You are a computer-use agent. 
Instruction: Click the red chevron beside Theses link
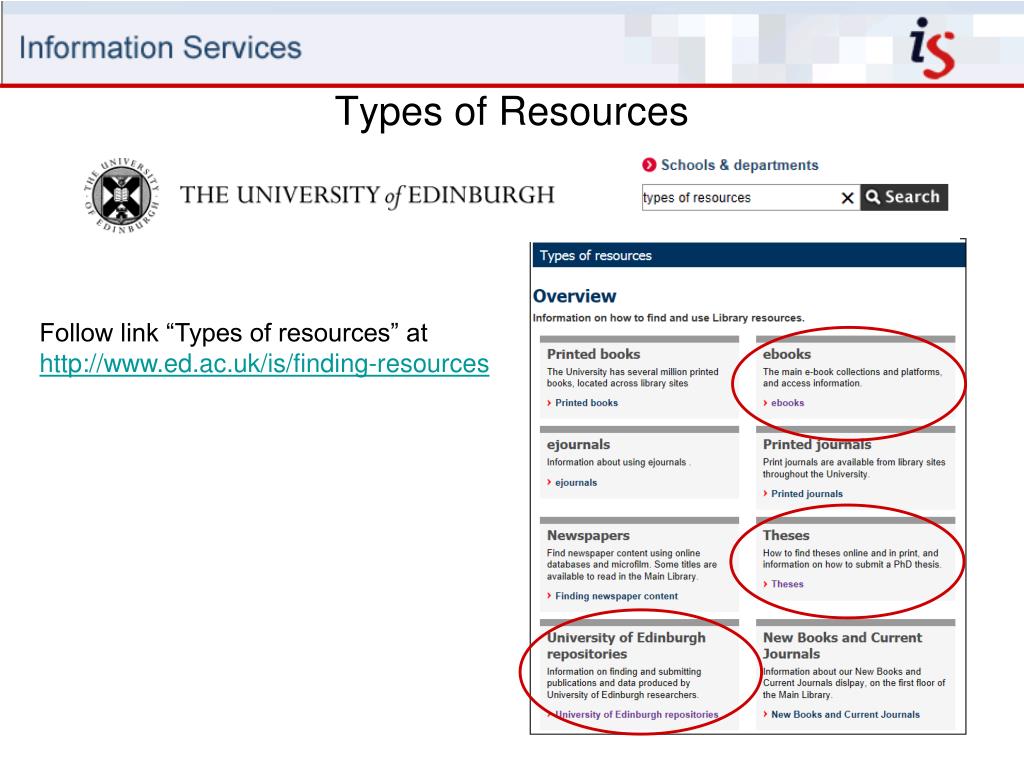click(x=765, y=584)
